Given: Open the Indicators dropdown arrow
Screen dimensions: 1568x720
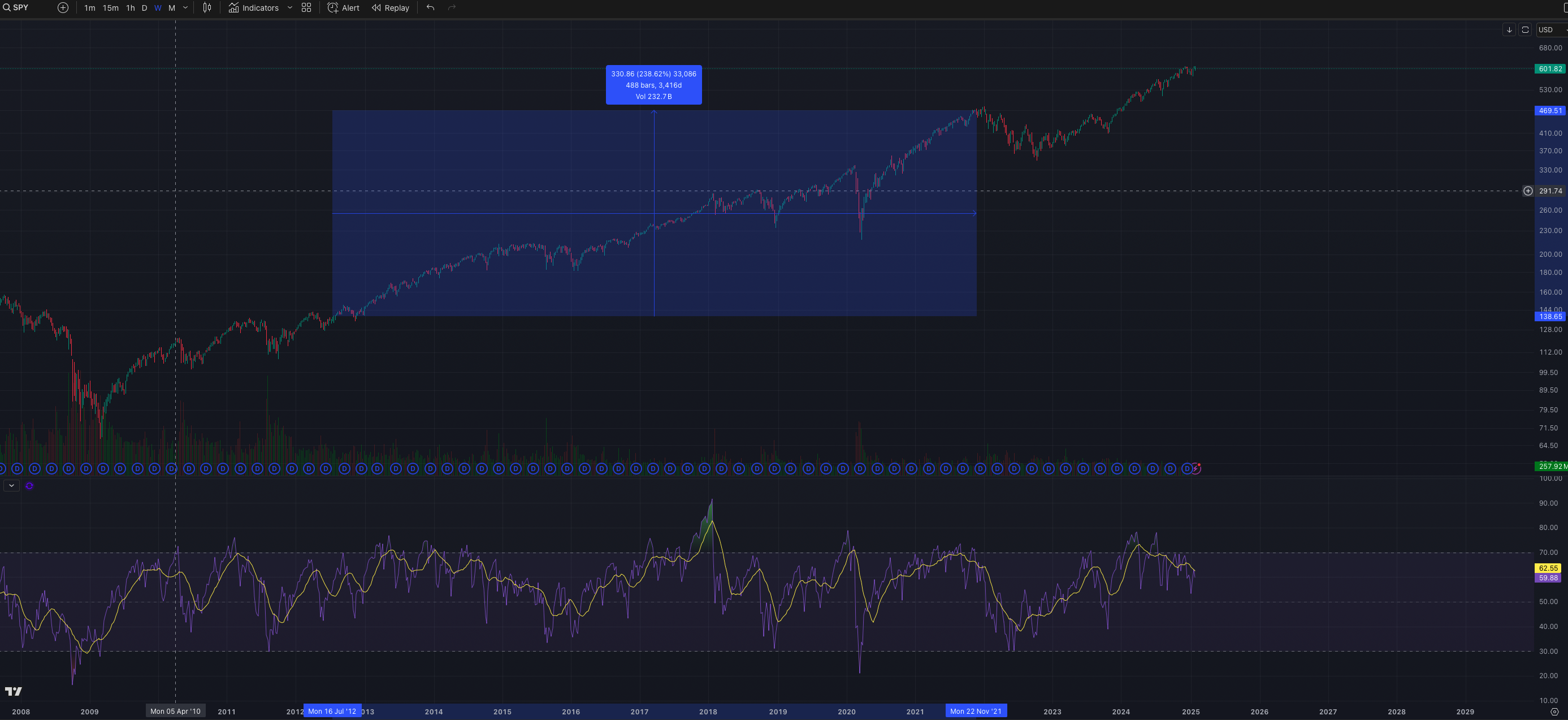Looking at the screenshot, I should pyautogui.click(x=290, y=8).
